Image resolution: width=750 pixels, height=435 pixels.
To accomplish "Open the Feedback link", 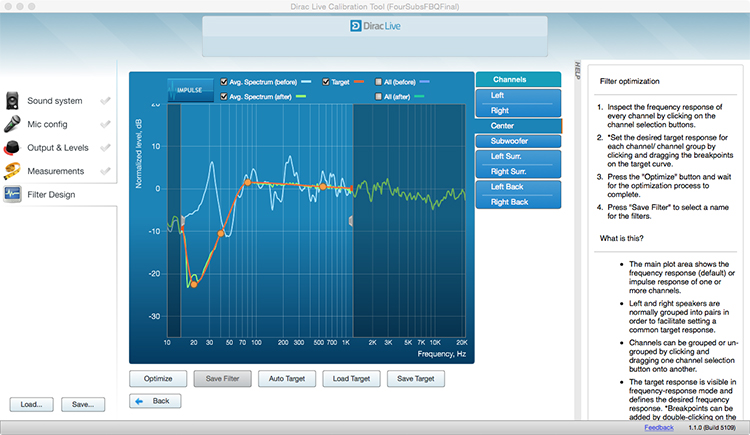I will [x=659, y=427].
